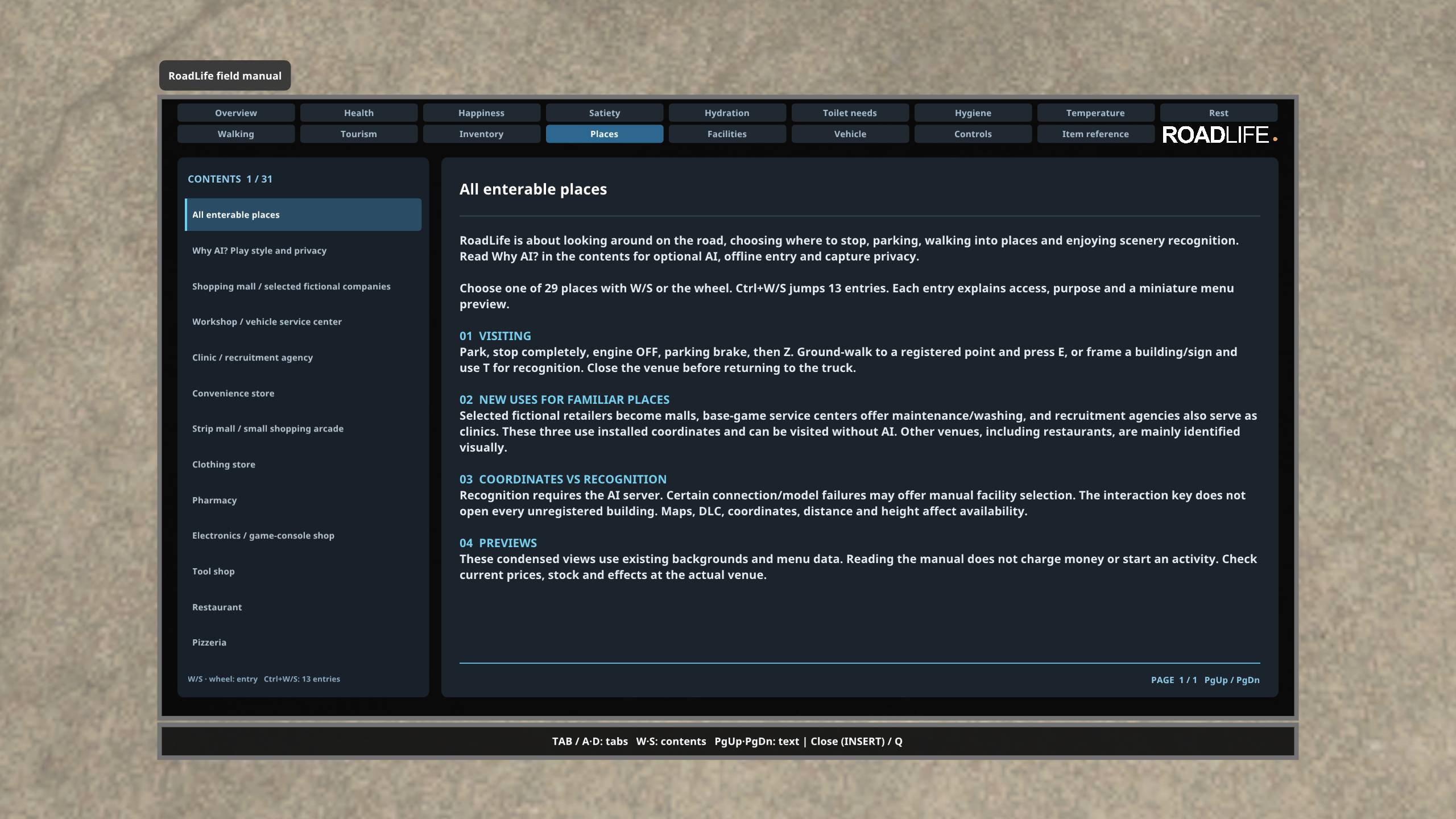Click the active Places tab

605,134
